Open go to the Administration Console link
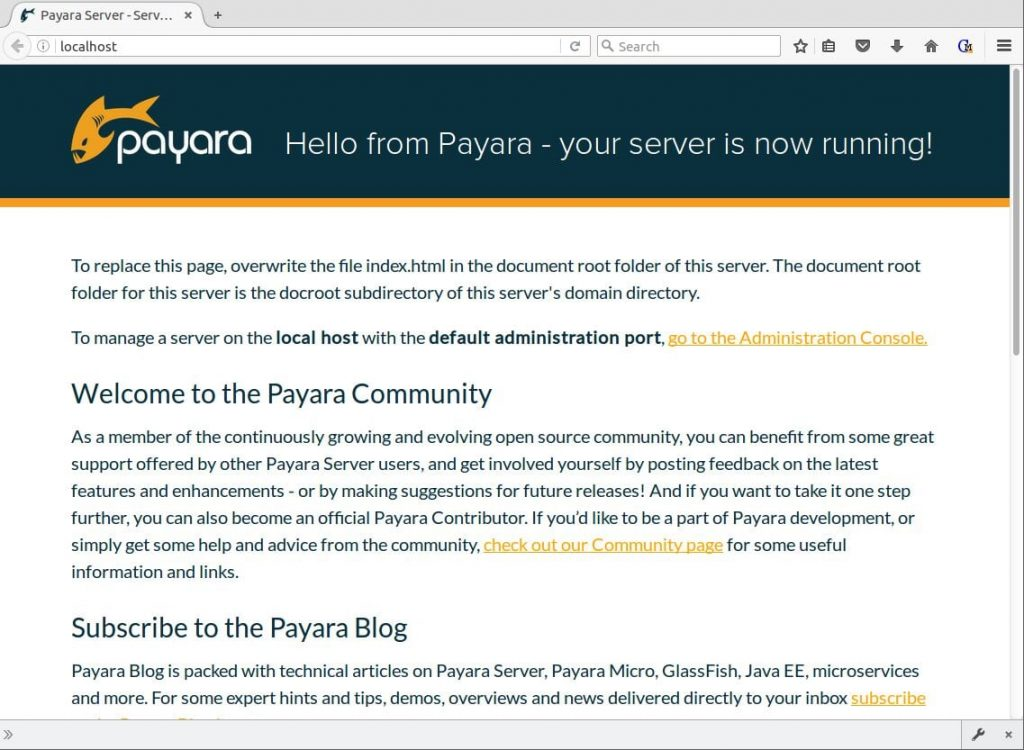Screen dimensions: 1024x750 click(797, 338)
